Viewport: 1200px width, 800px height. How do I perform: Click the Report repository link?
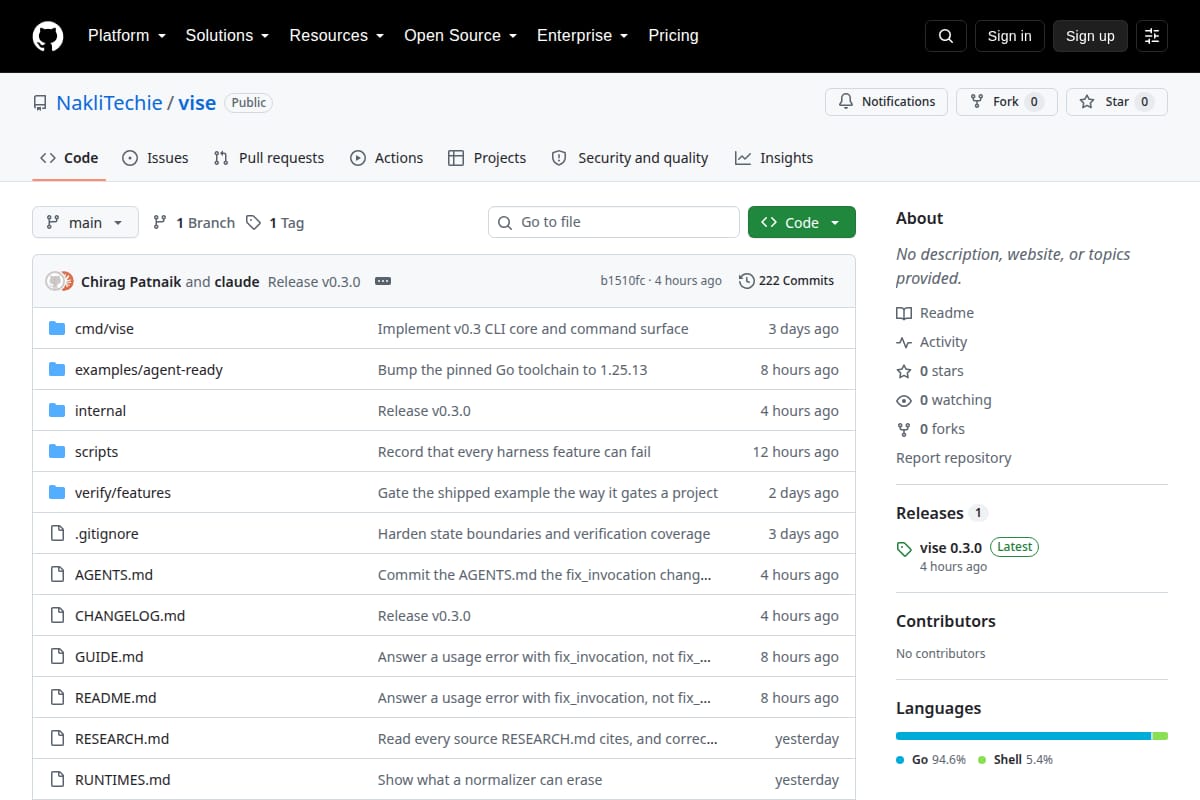click(x=954, y=458)
